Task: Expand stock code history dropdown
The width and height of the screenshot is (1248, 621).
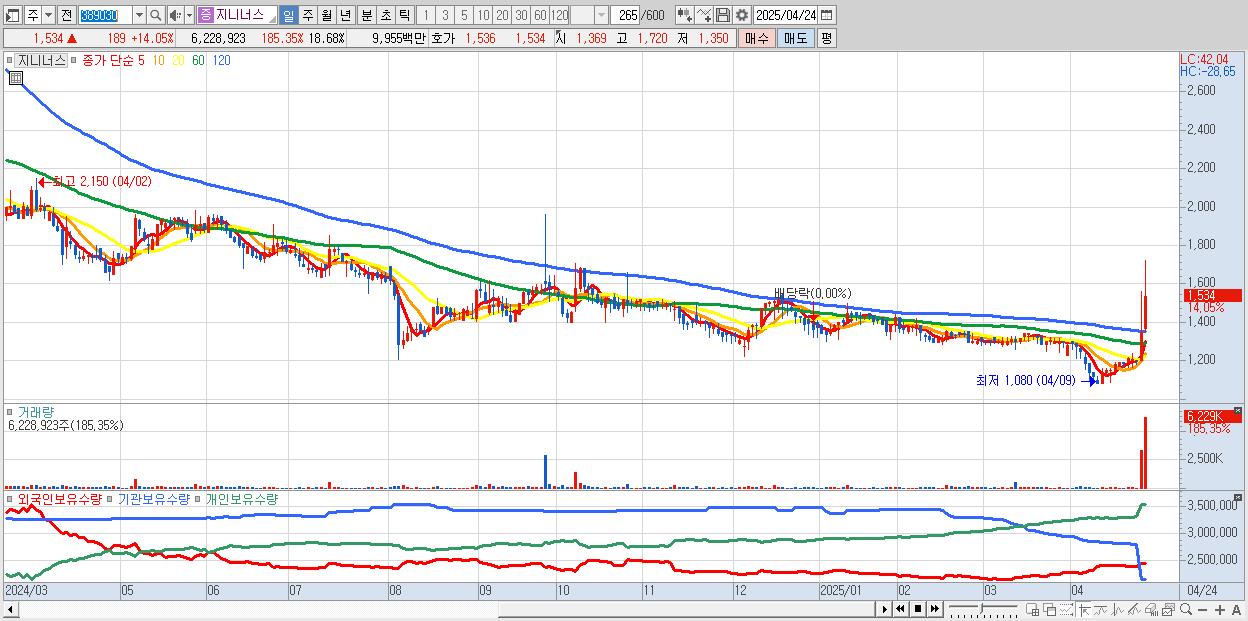Action: [139, 15]
